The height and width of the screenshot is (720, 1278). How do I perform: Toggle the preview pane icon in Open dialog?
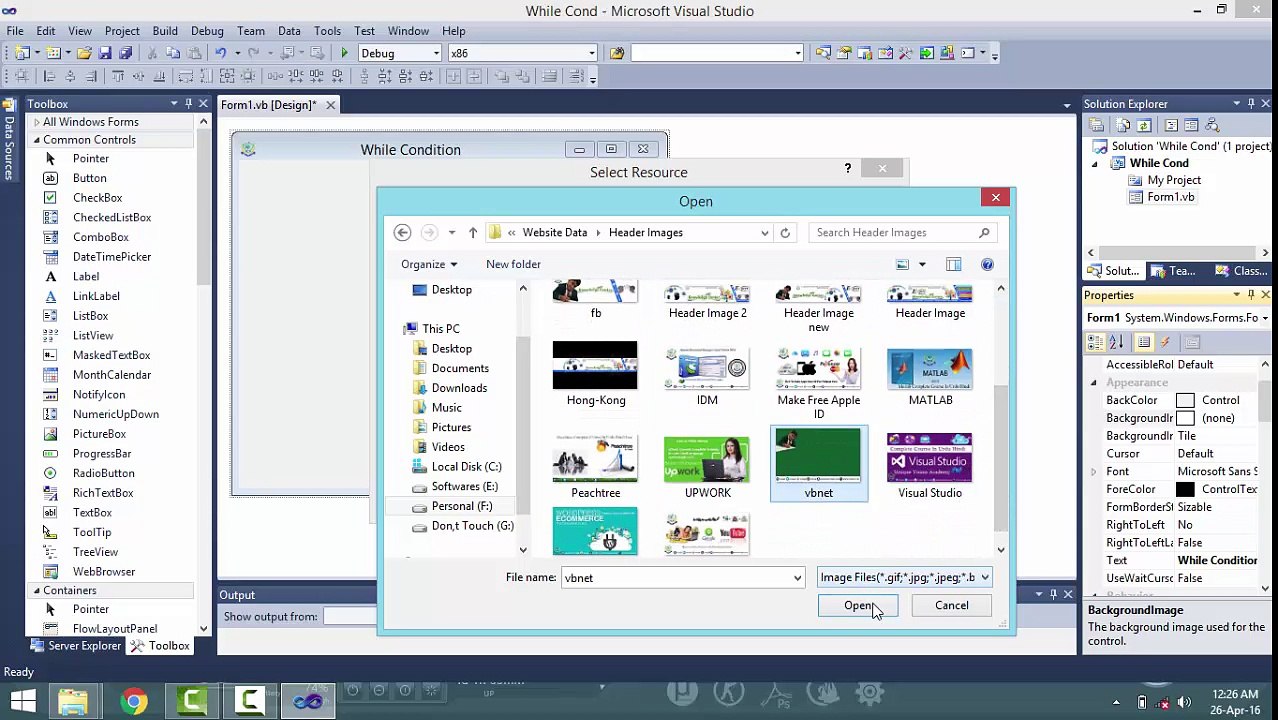[x=953, y=264]
